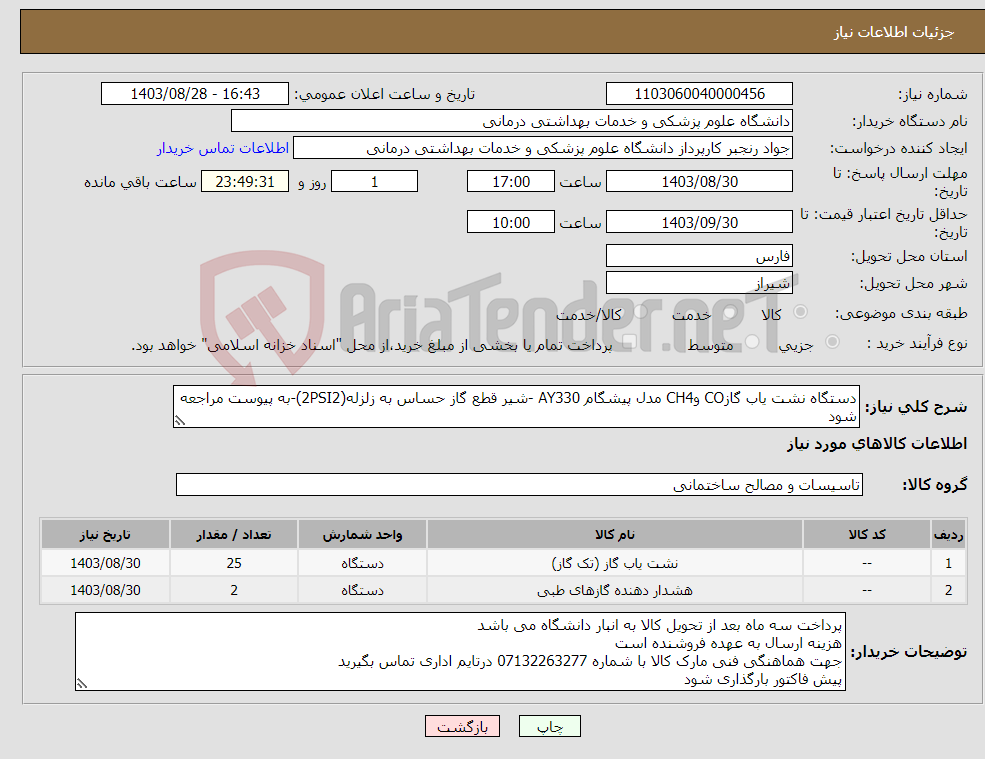
Task: Click the row number 1 cell
Action: coord(948,563)
